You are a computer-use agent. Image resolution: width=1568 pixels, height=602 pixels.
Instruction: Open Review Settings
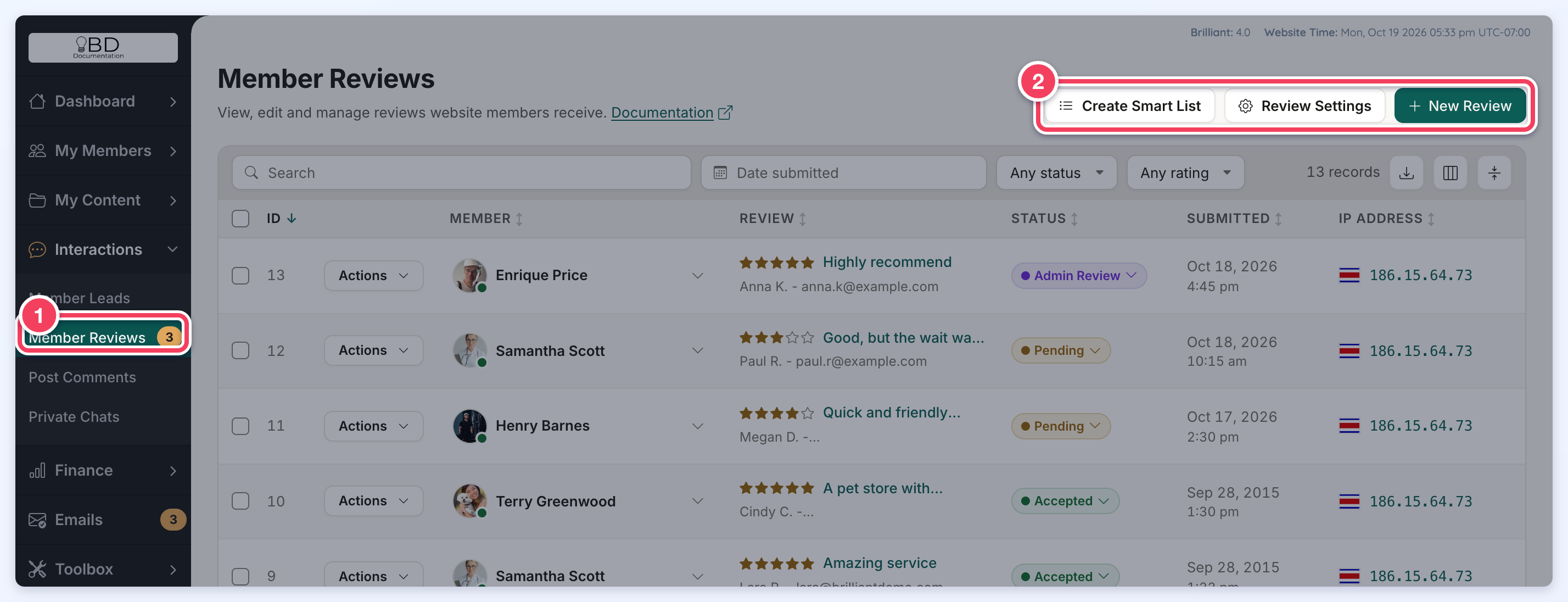pos(1304,106)
